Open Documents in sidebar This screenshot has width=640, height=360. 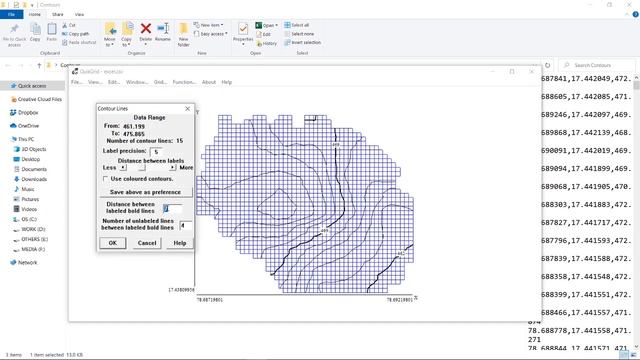click(30, 169)
